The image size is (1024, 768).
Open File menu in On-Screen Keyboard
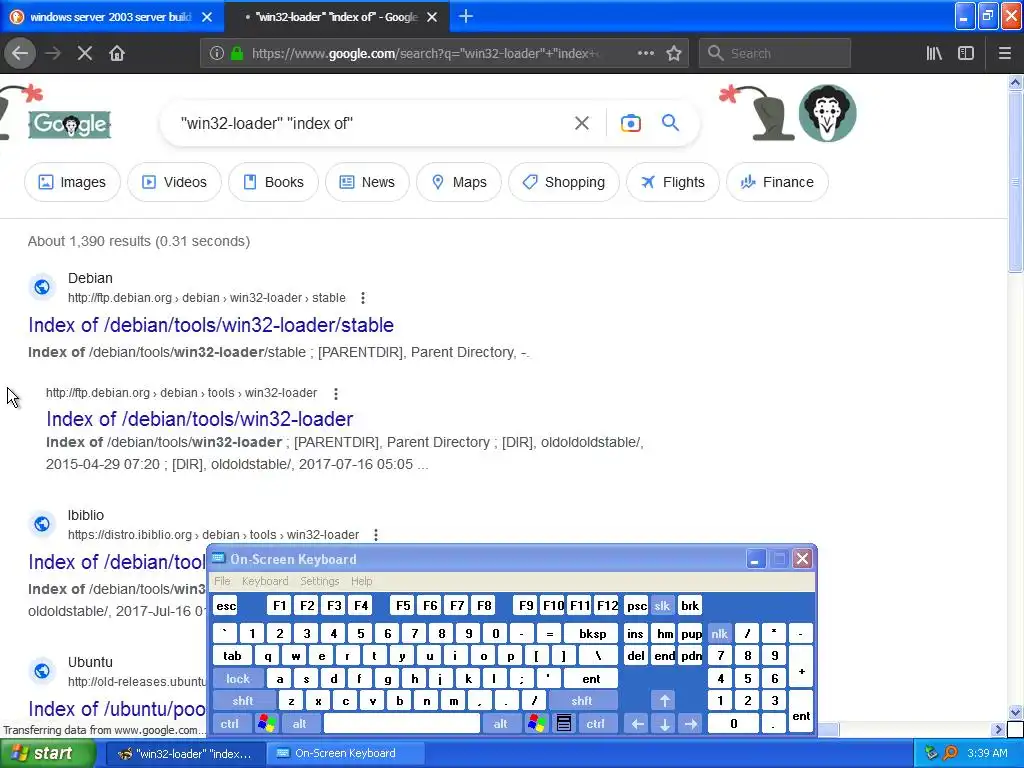click(222, 581)
